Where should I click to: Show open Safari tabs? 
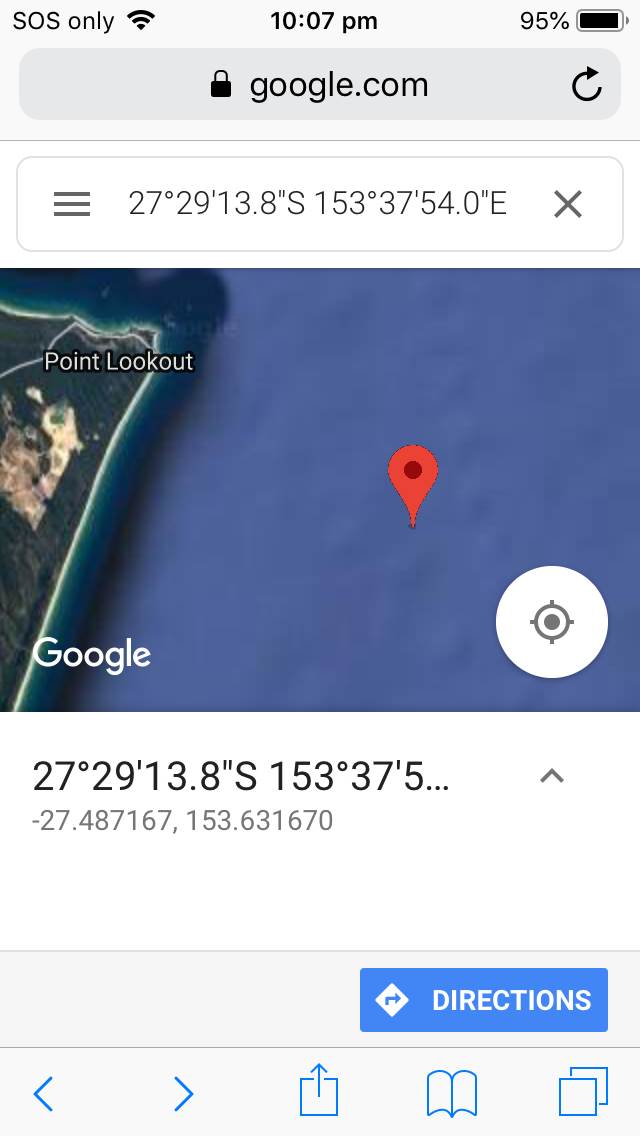click(x=583, y=1091)
